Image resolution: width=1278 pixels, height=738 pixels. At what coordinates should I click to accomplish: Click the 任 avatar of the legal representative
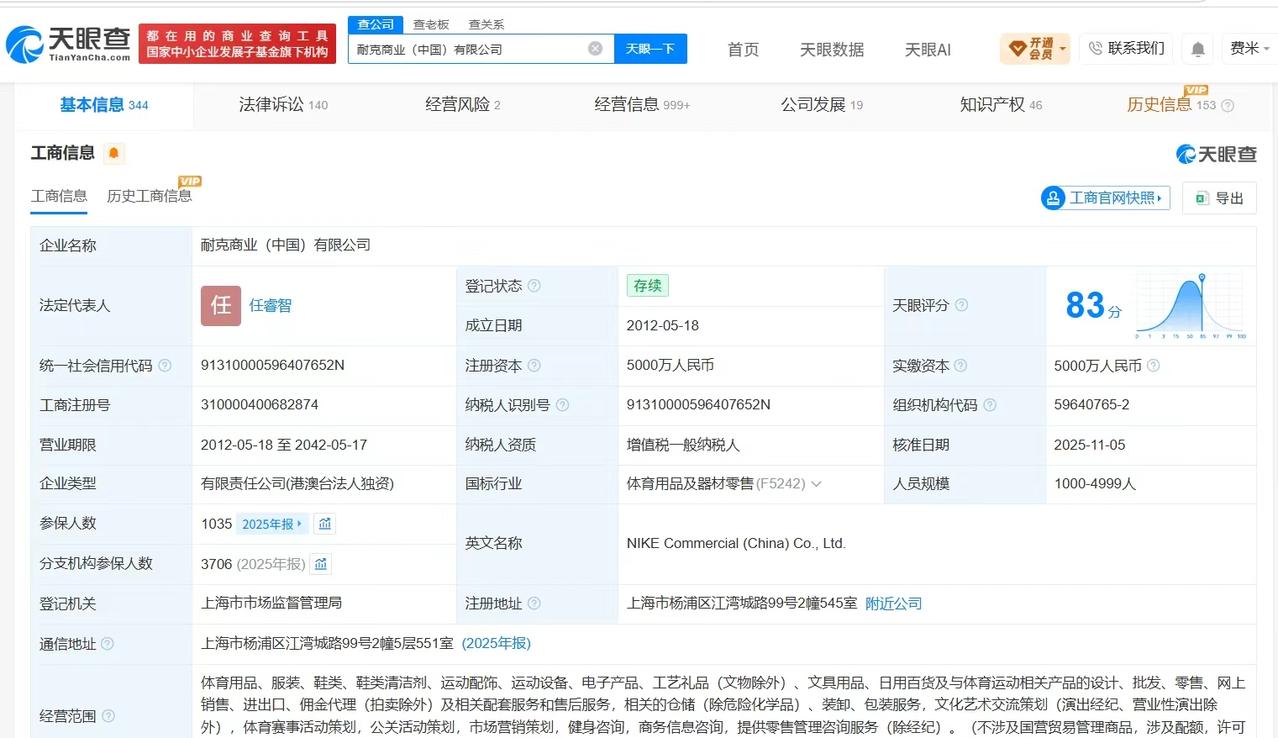click(221, 306)
